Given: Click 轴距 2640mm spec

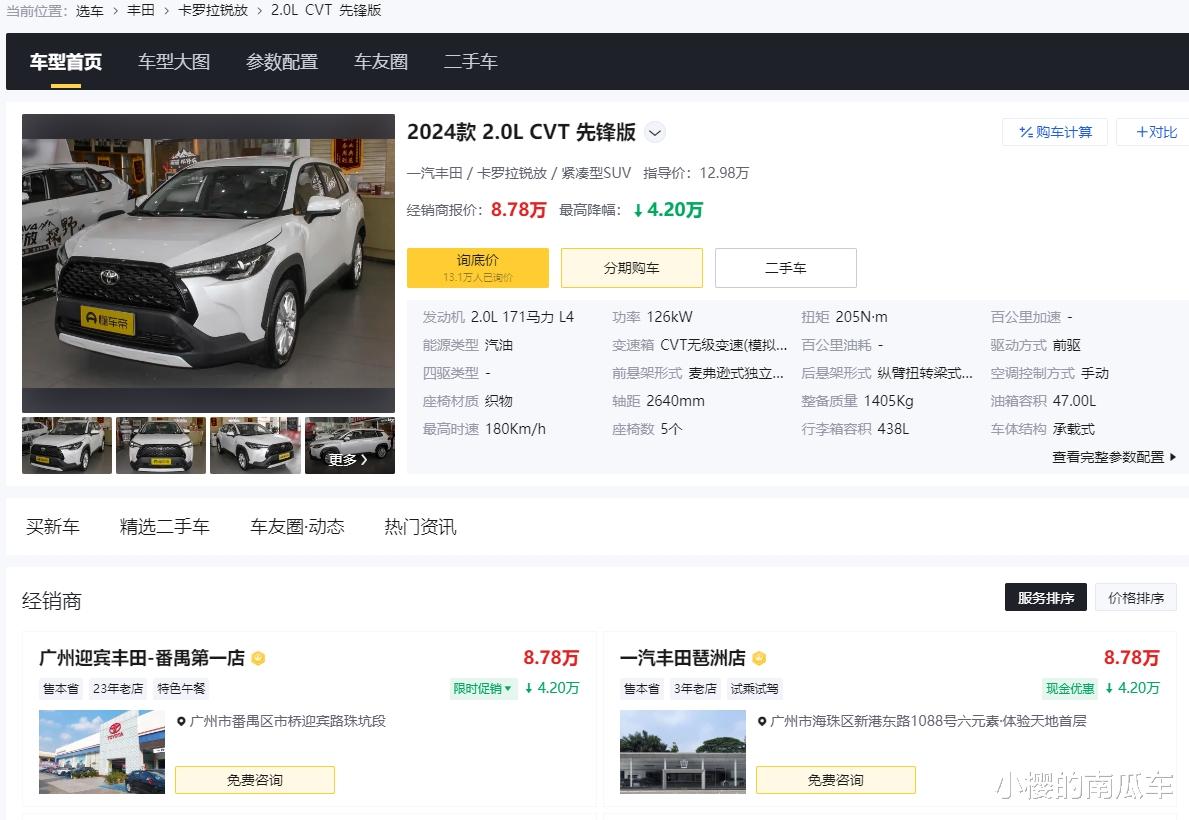Looking at the screenshot, I should click(658, 401).
